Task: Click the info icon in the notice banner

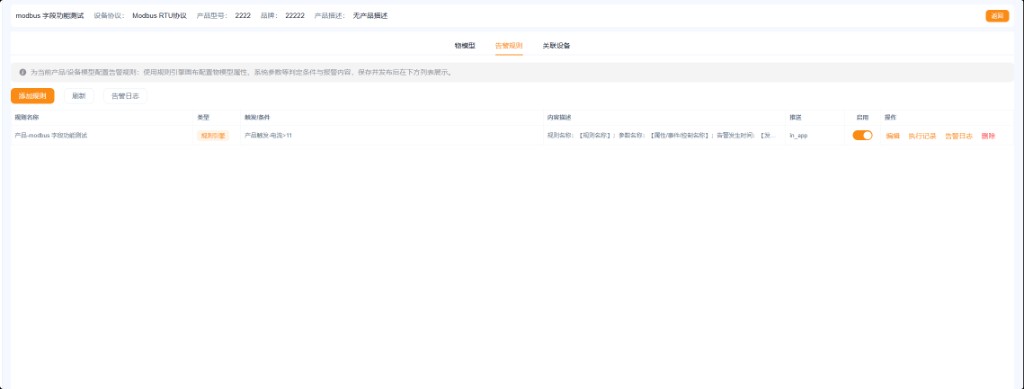Action: (23, 72)
